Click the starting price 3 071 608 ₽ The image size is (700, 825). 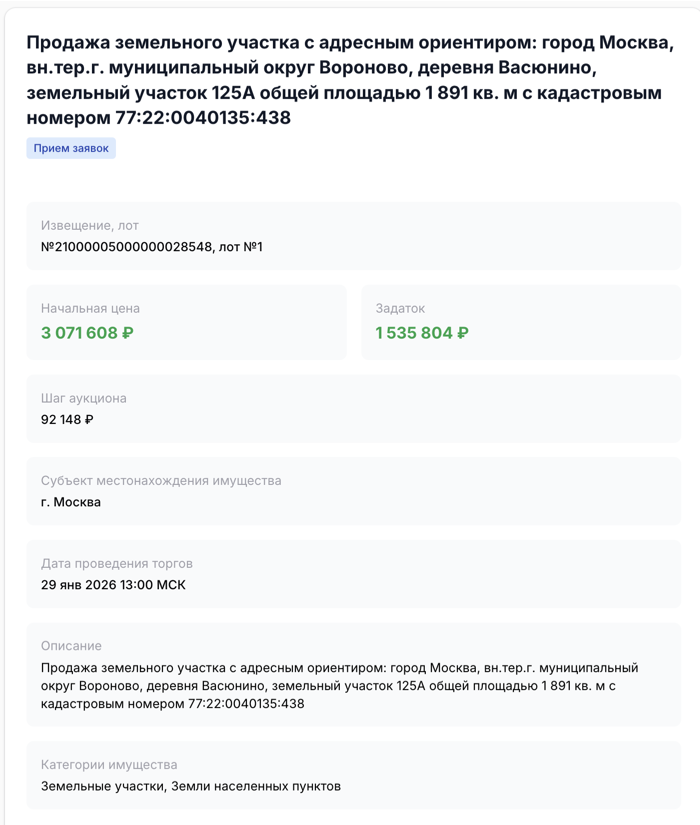[87, 333]
